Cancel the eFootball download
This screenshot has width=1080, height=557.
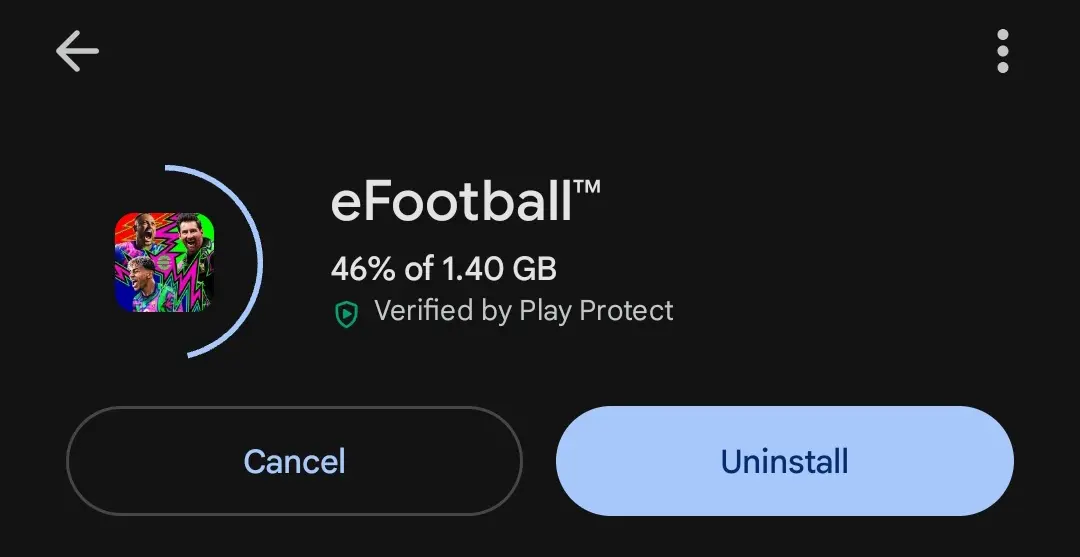click(x=294, y=461)
